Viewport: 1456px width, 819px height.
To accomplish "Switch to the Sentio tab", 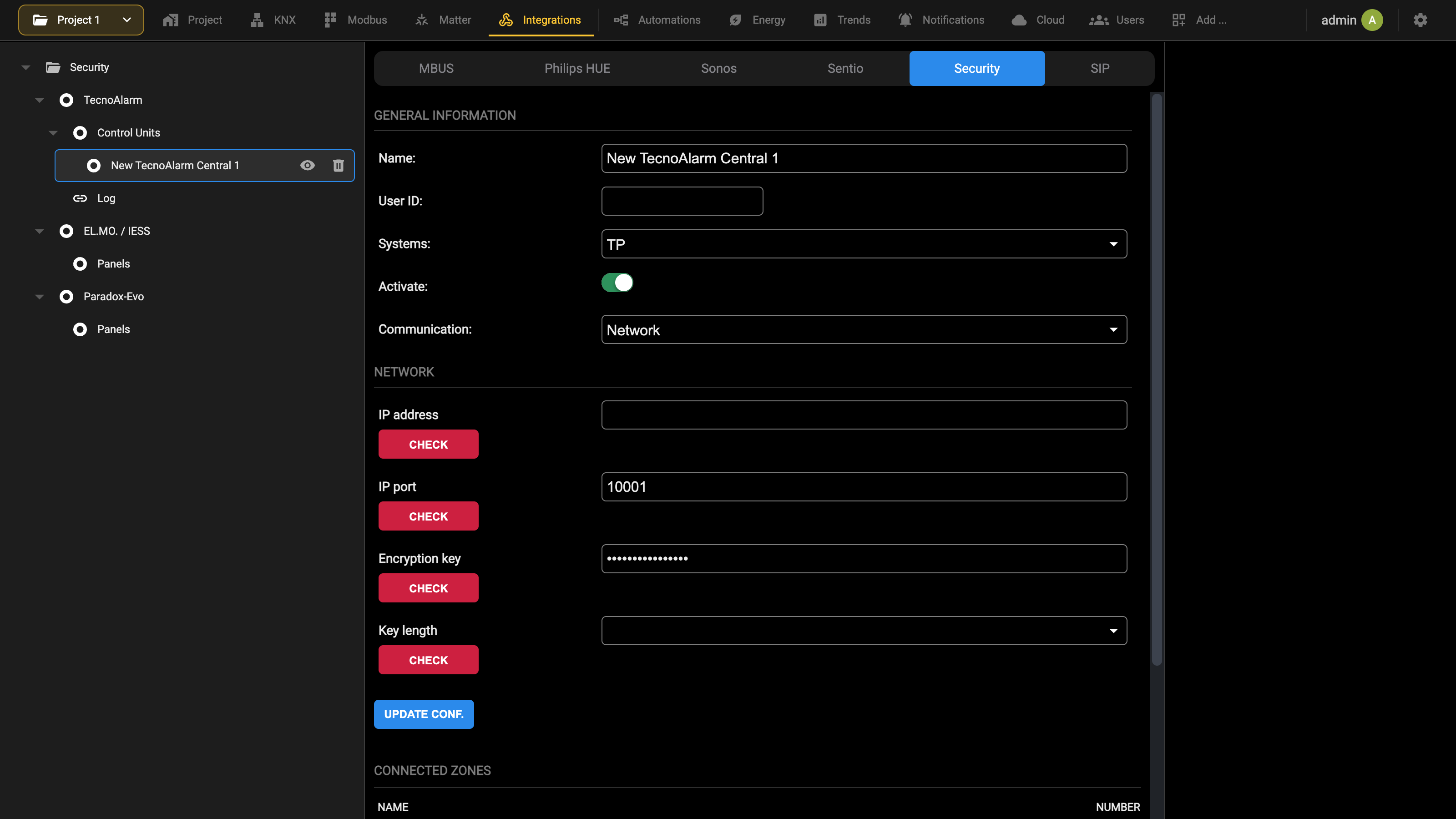I will pos(845,68).
